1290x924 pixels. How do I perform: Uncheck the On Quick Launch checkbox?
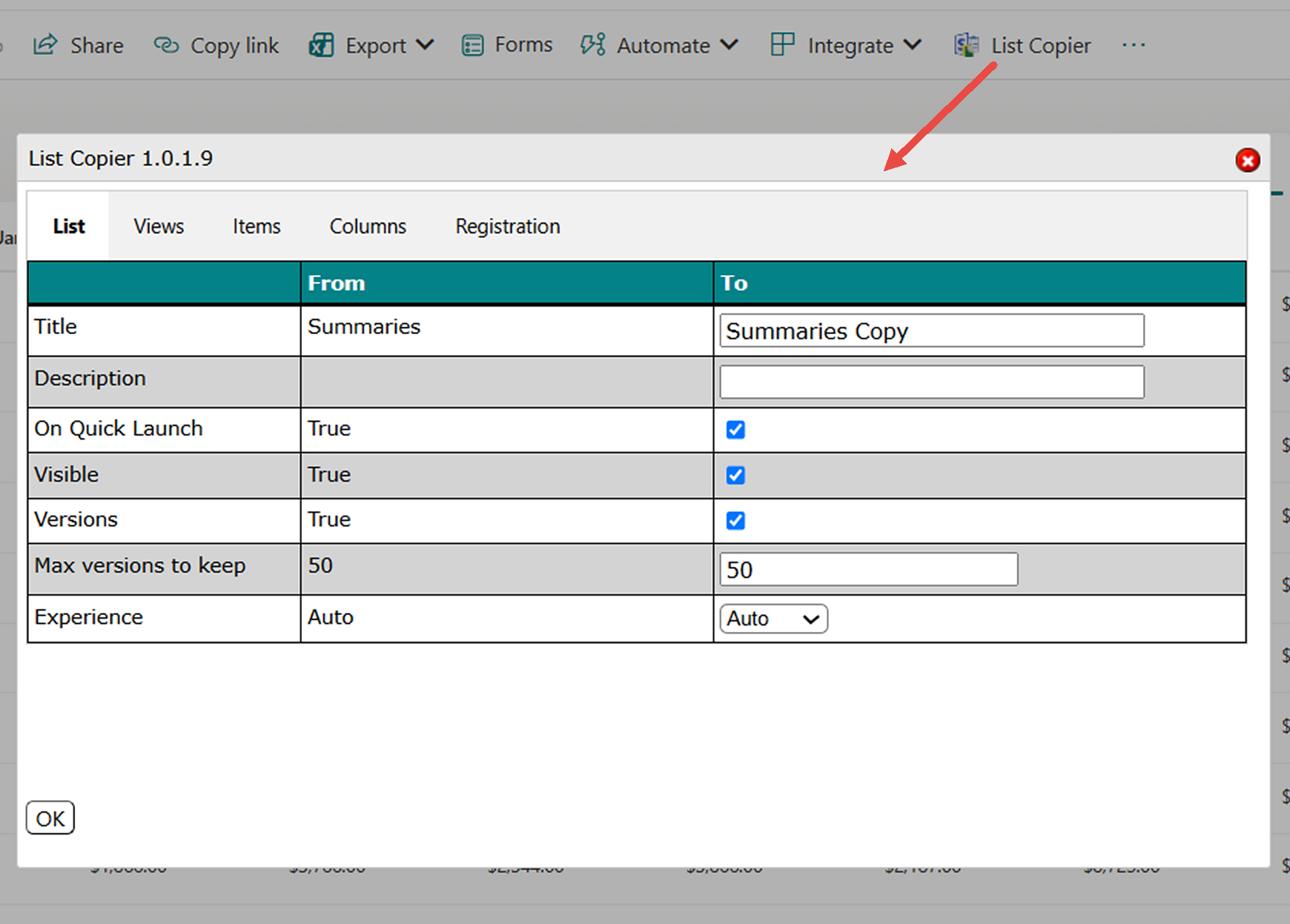735,430
